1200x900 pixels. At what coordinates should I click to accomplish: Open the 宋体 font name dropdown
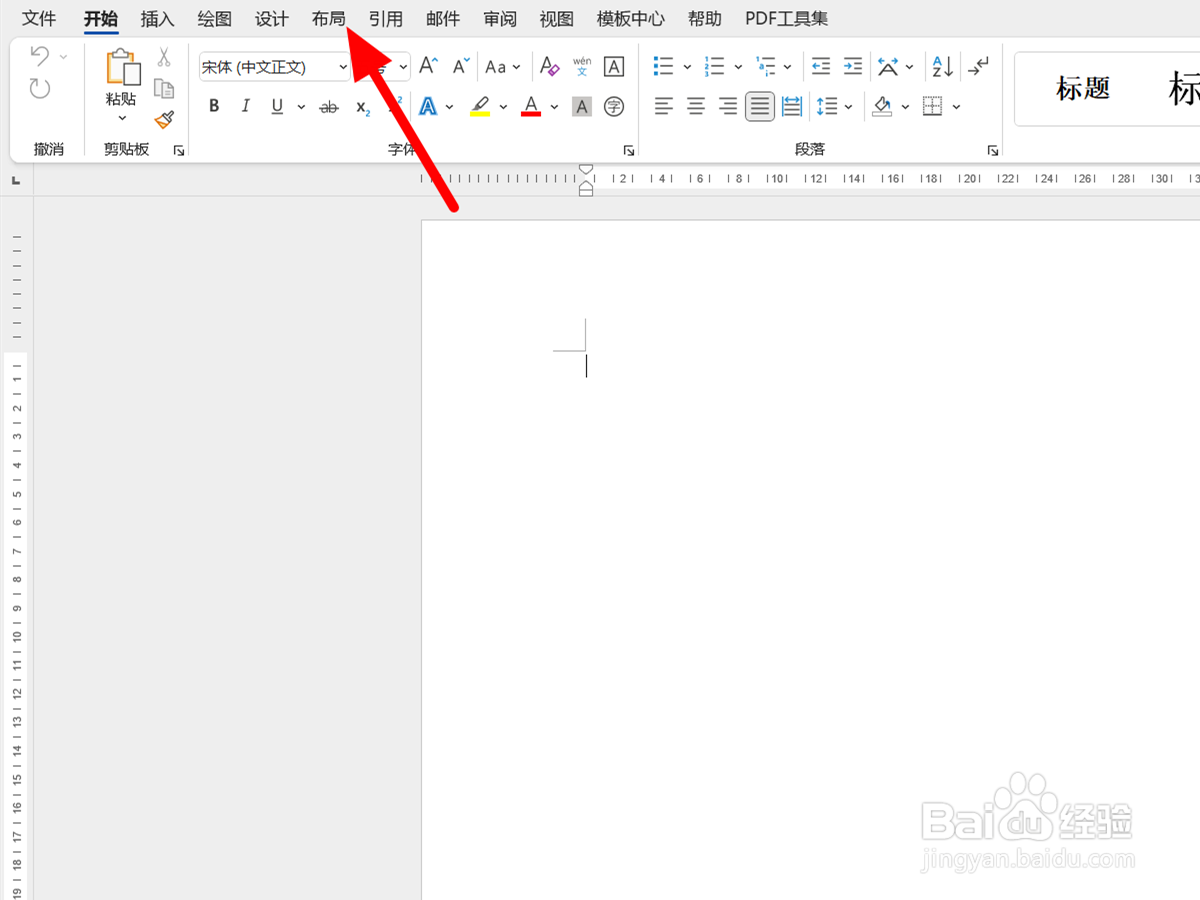[342, 67]
